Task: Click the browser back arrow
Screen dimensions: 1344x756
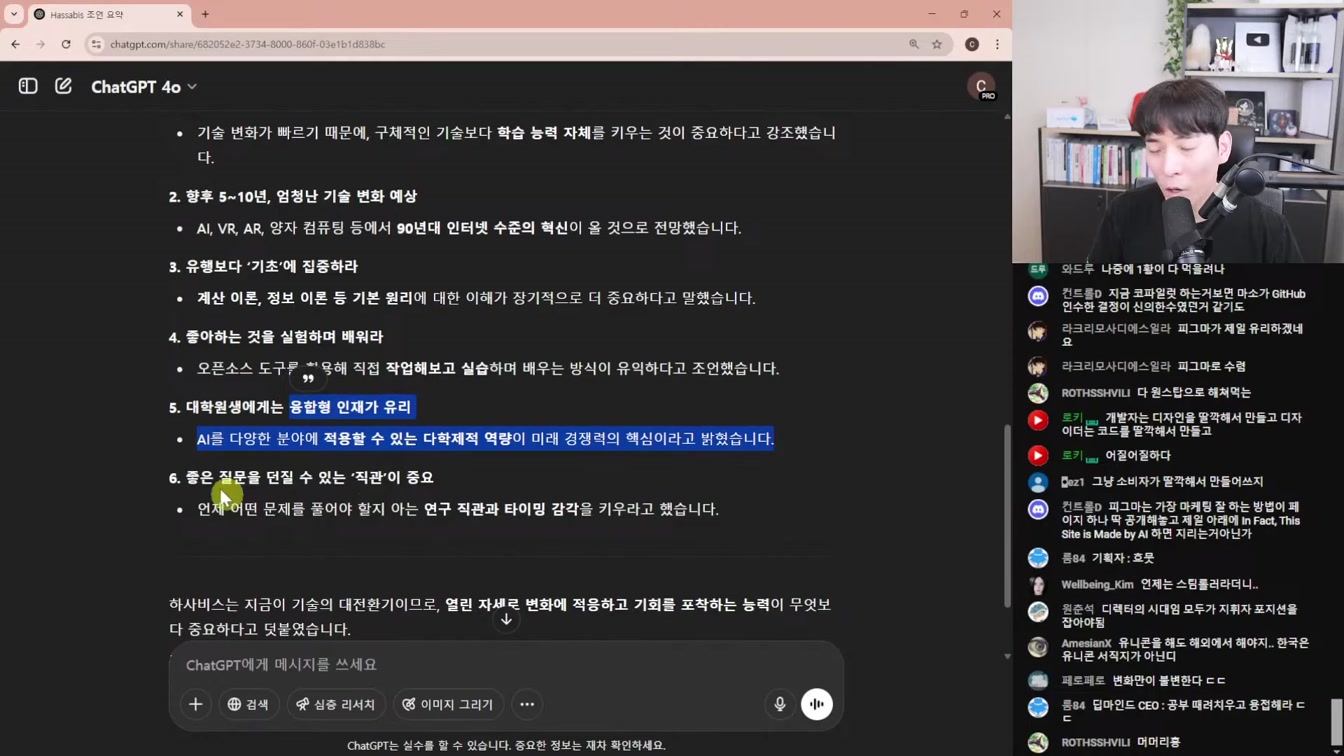Action: point(15,44)
